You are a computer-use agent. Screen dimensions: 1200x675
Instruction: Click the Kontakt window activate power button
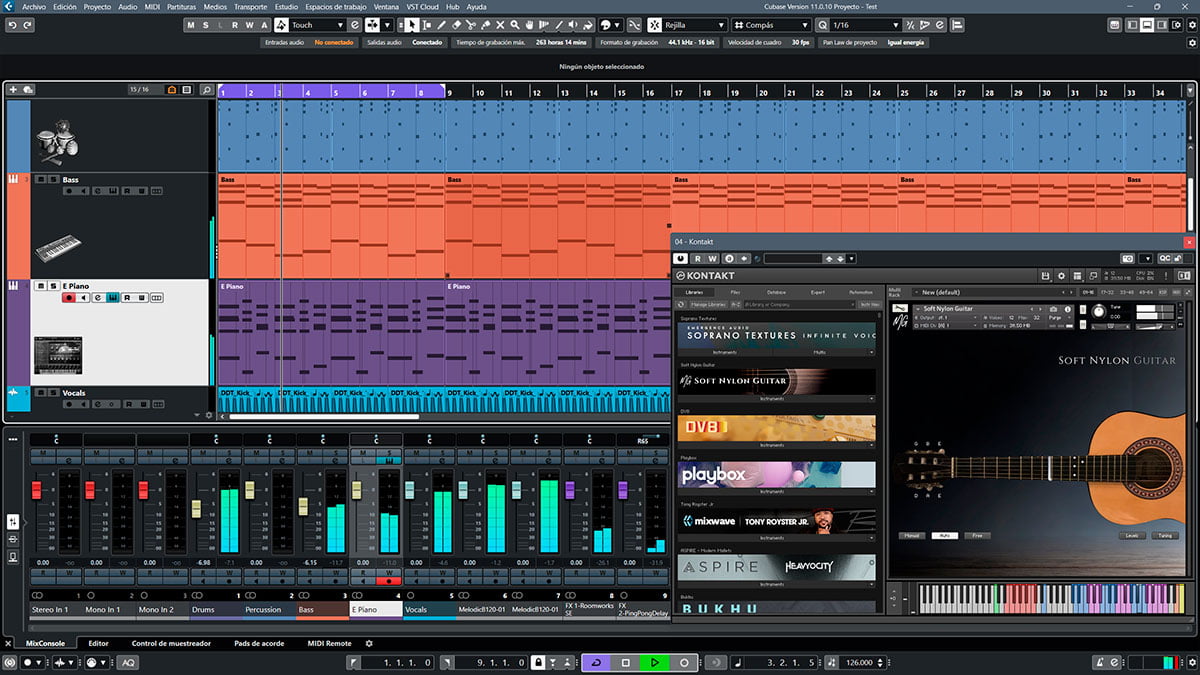[680, 259]
